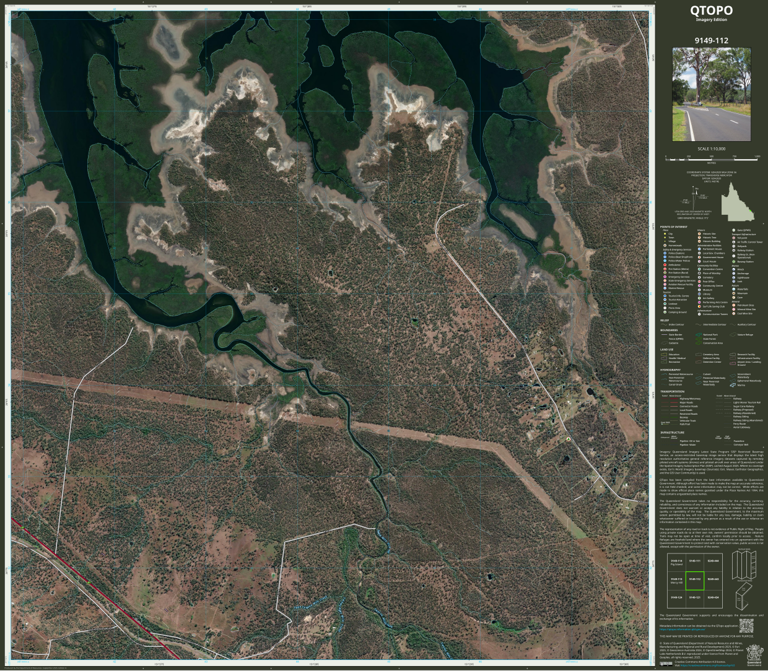Click the Homestead symbol in legend
Screen dimensions: 768x671
point(665,245)
